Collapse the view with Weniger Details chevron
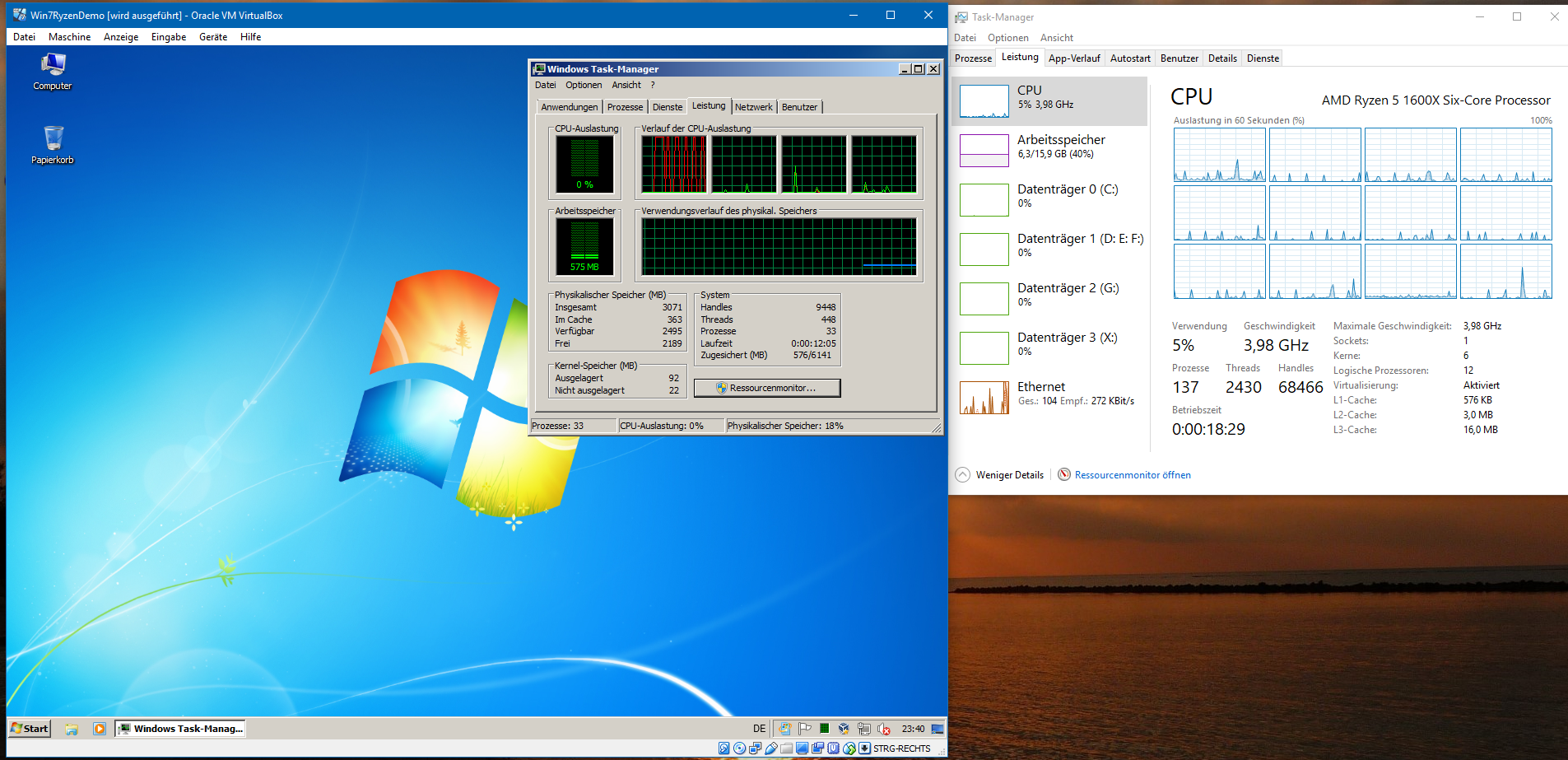Viewport: 1568px width, 760px height. pyautogui.click(x=962, y=474)
